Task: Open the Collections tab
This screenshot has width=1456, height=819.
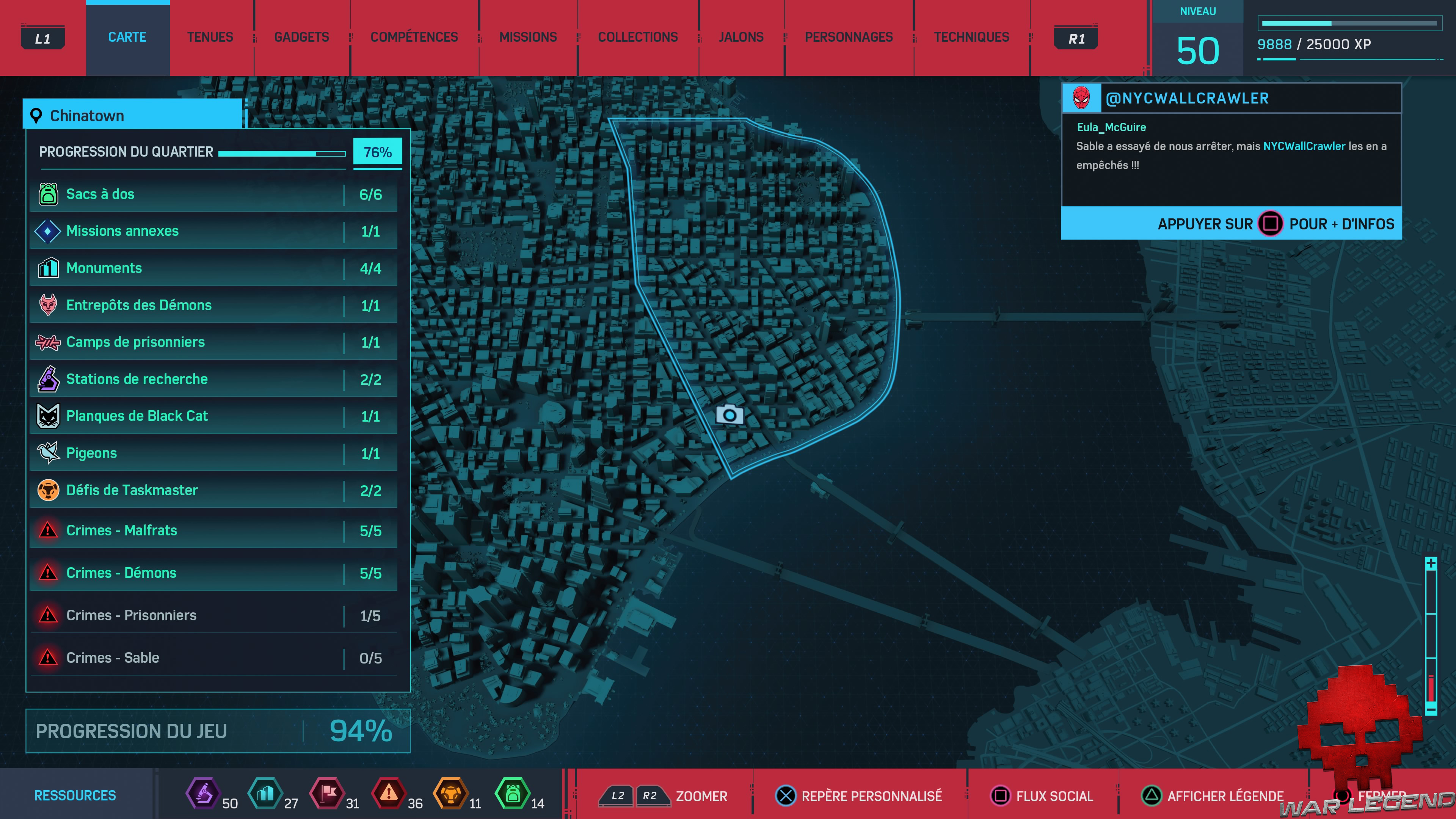Action: [x=637, y=37]
